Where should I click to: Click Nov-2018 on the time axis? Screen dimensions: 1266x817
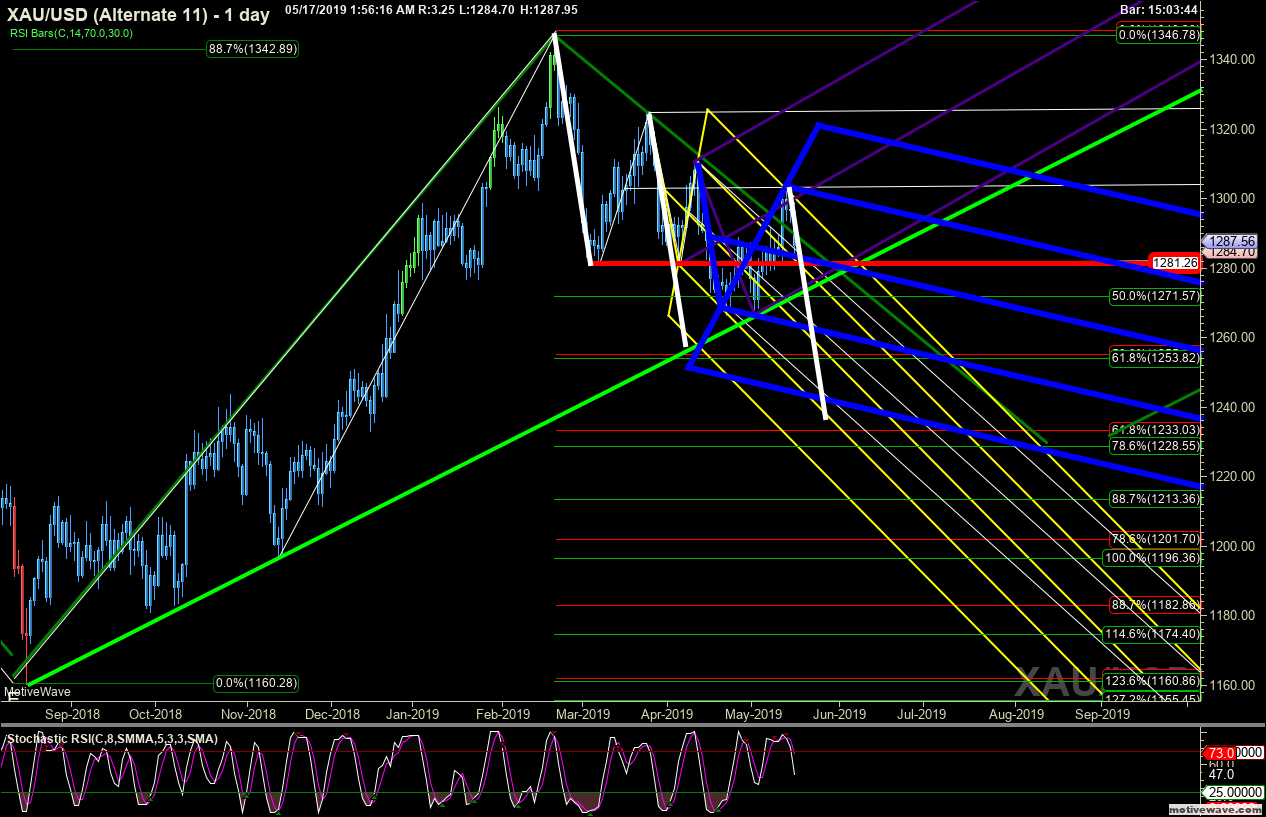click(248, 714)
